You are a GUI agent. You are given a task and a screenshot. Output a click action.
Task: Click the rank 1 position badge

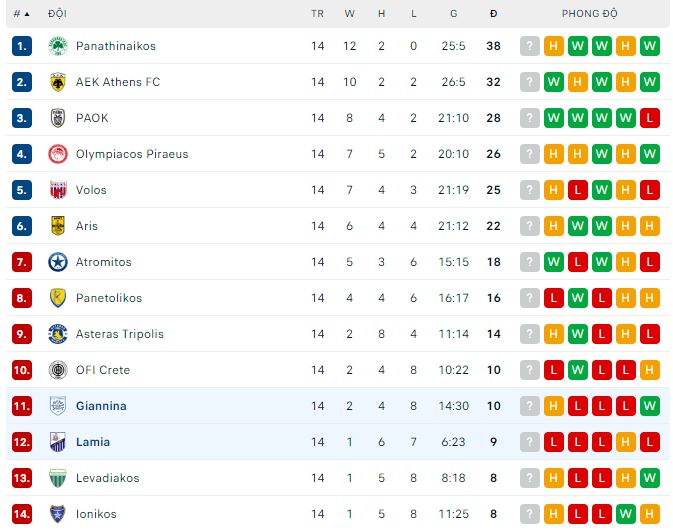(x=23, y=46)
